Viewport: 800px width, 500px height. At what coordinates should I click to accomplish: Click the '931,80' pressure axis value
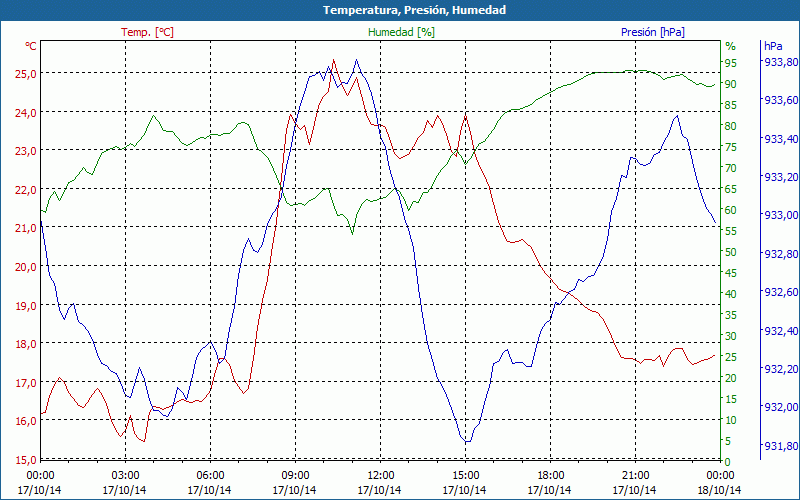[780, 446]
